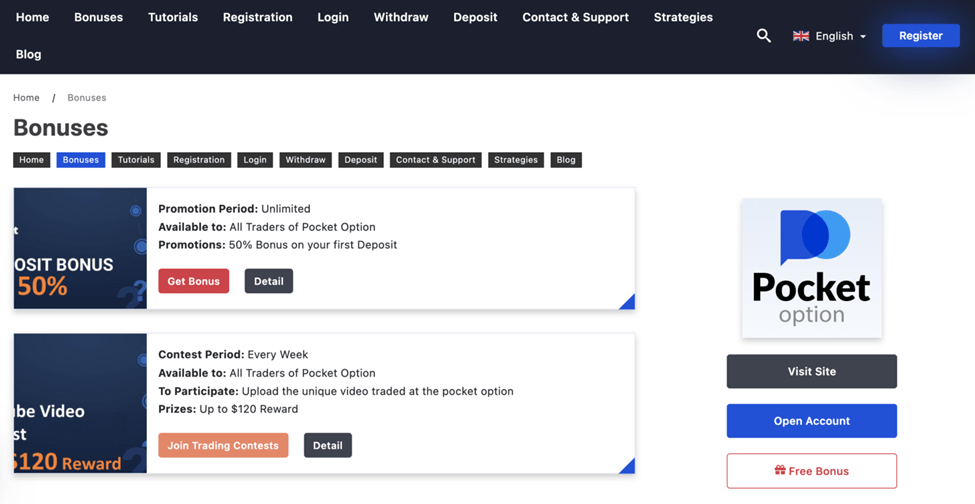Viewport: 975px width, 504px height.
Task: Open Strategies in top navigation bar
Action: pyautogui.click(x=683, y=17)
